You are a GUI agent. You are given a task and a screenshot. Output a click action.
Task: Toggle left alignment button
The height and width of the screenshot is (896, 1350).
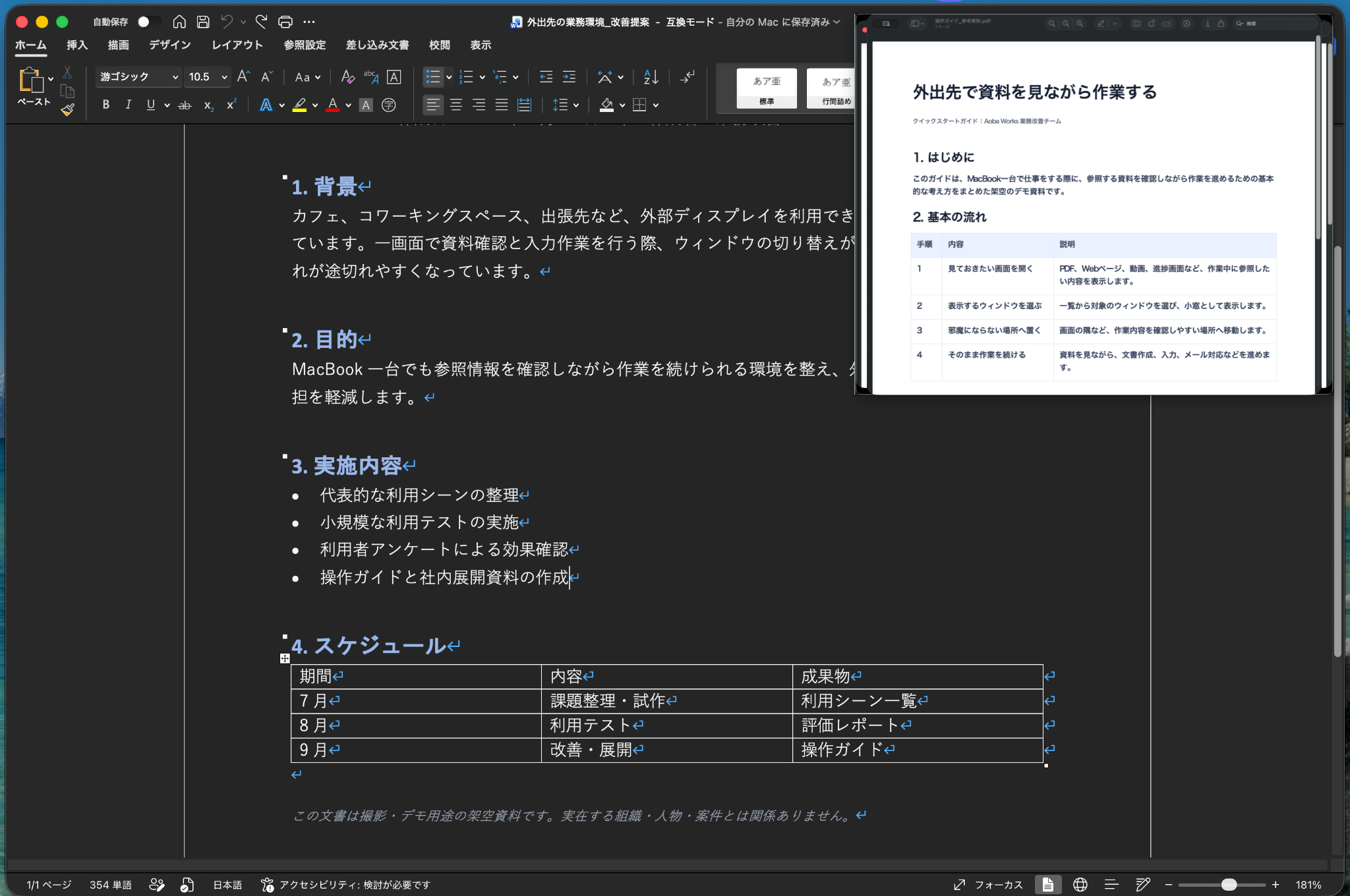tap(432, 105)
